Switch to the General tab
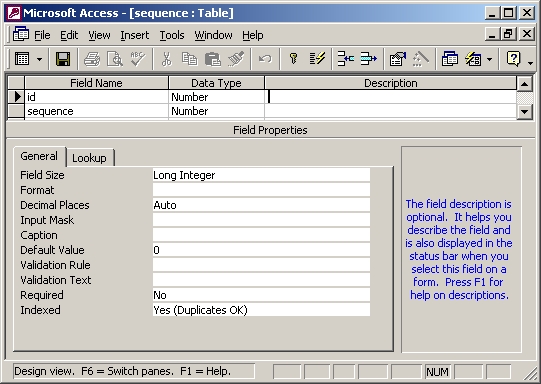 click(x=39, y=156)
